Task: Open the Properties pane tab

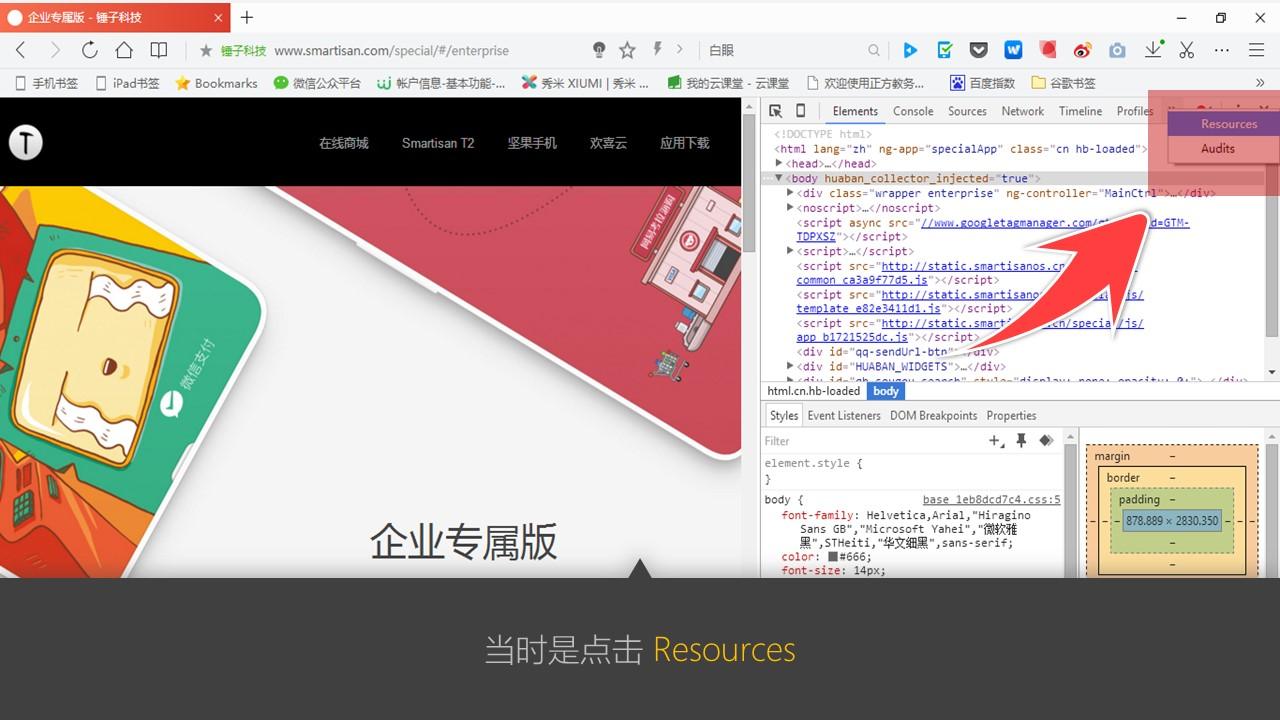Action: [x=1011, y=416]
